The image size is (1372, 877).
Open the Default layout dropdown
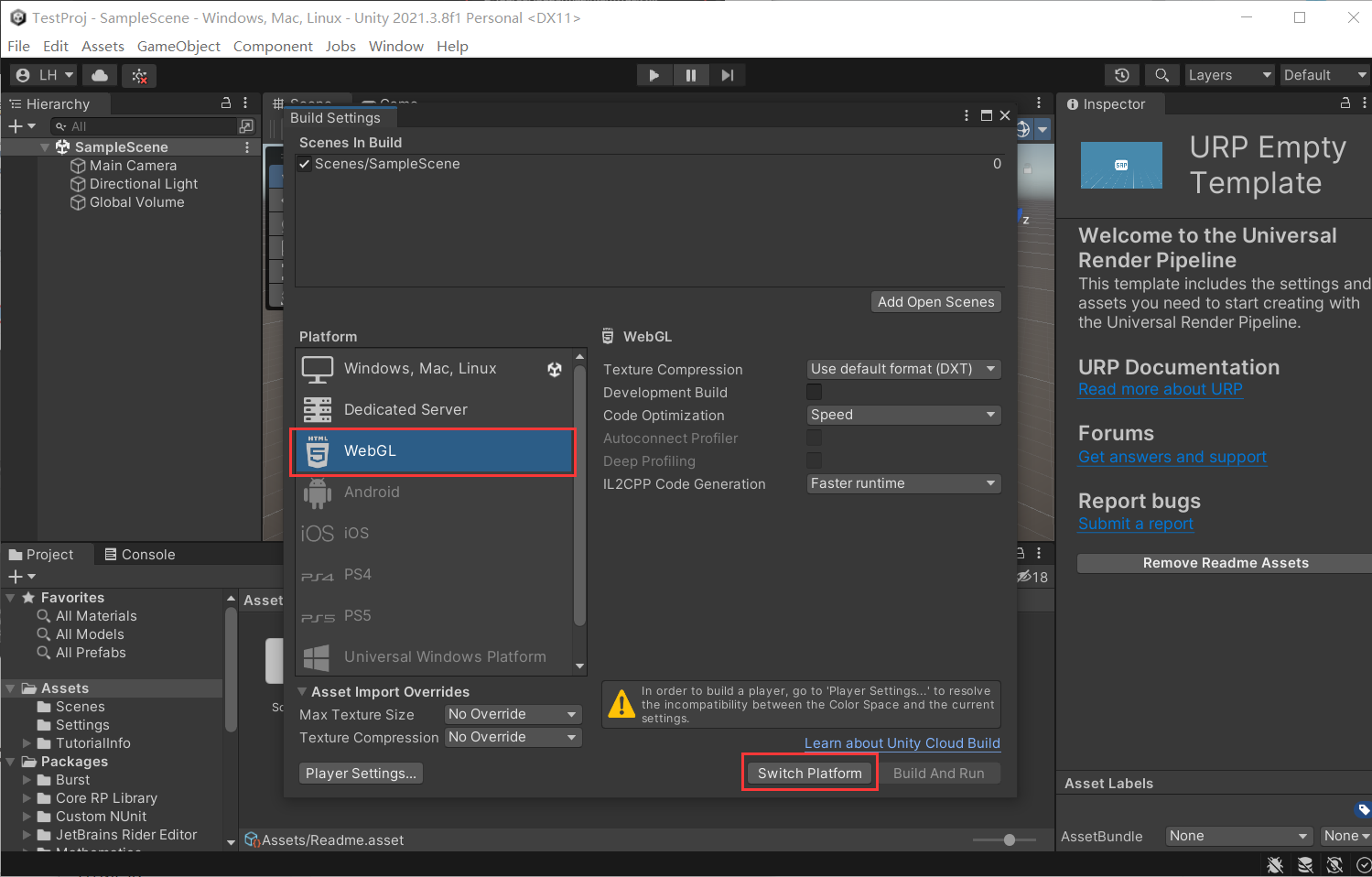tap(1324, 75)
